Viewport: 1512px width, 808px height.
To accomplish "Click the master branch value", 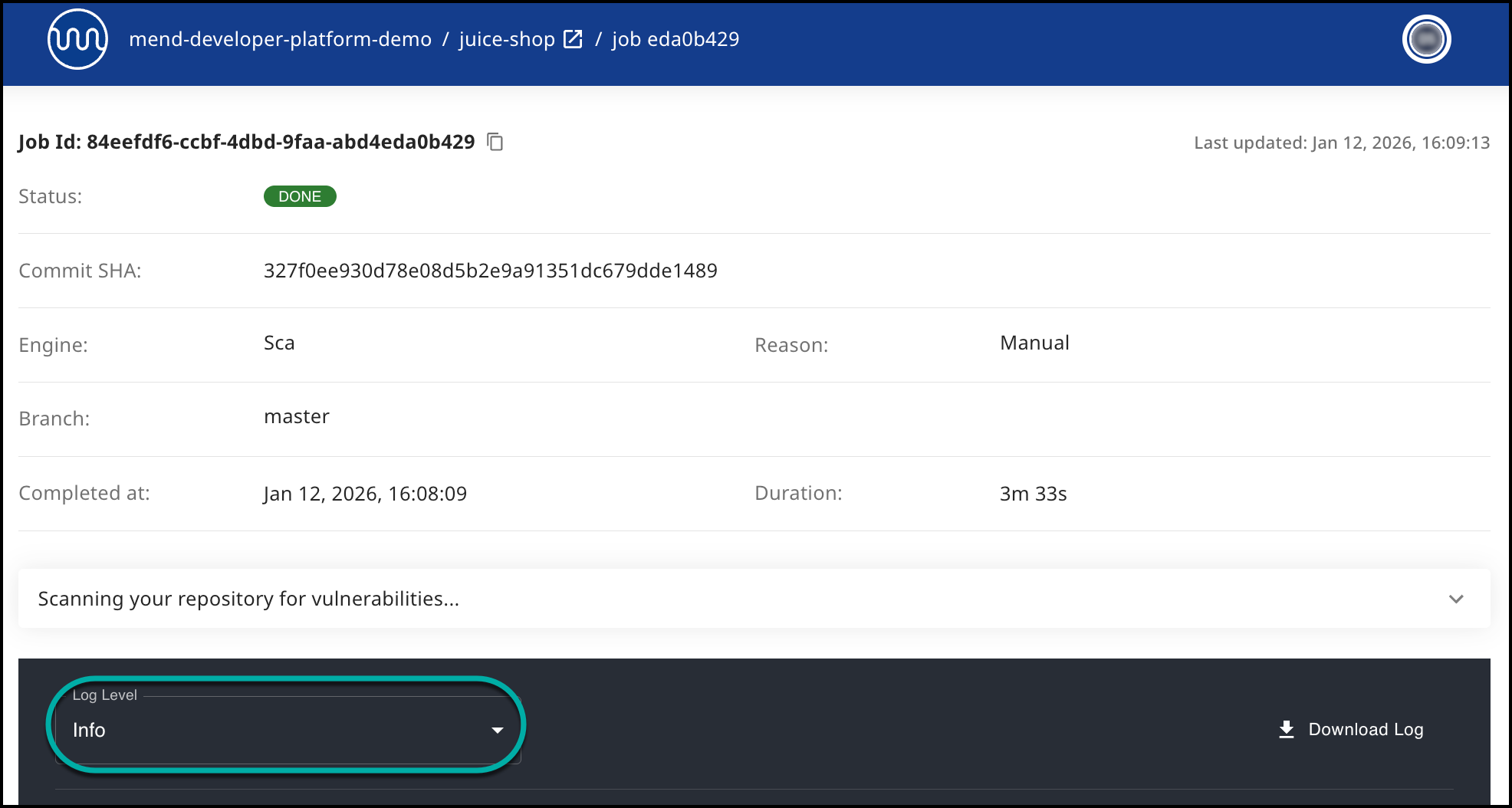I will [x=296, y=416].
